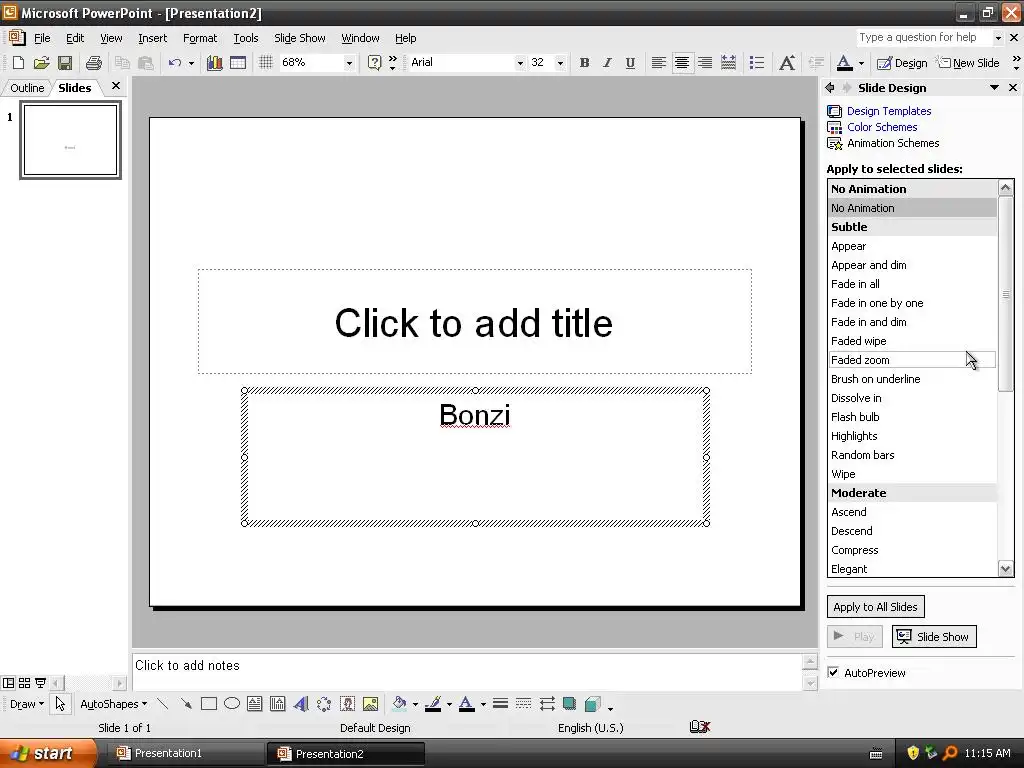Image resolution: width=1024 pixels, height=768 pixels.
Task: Open the Slide Show menu
Action: point(300,38)
